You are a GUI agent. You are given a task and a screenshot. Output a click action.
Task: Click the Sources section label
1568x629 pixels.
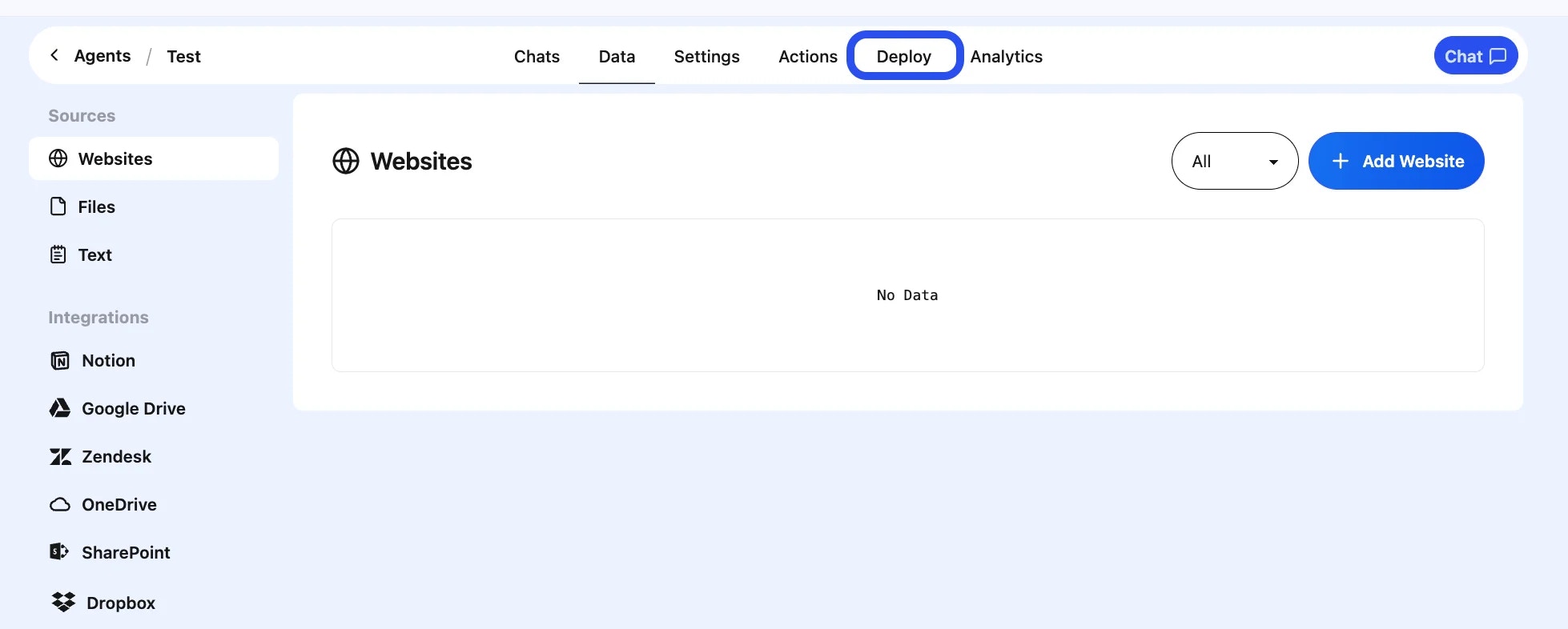[x=82, y=115]
